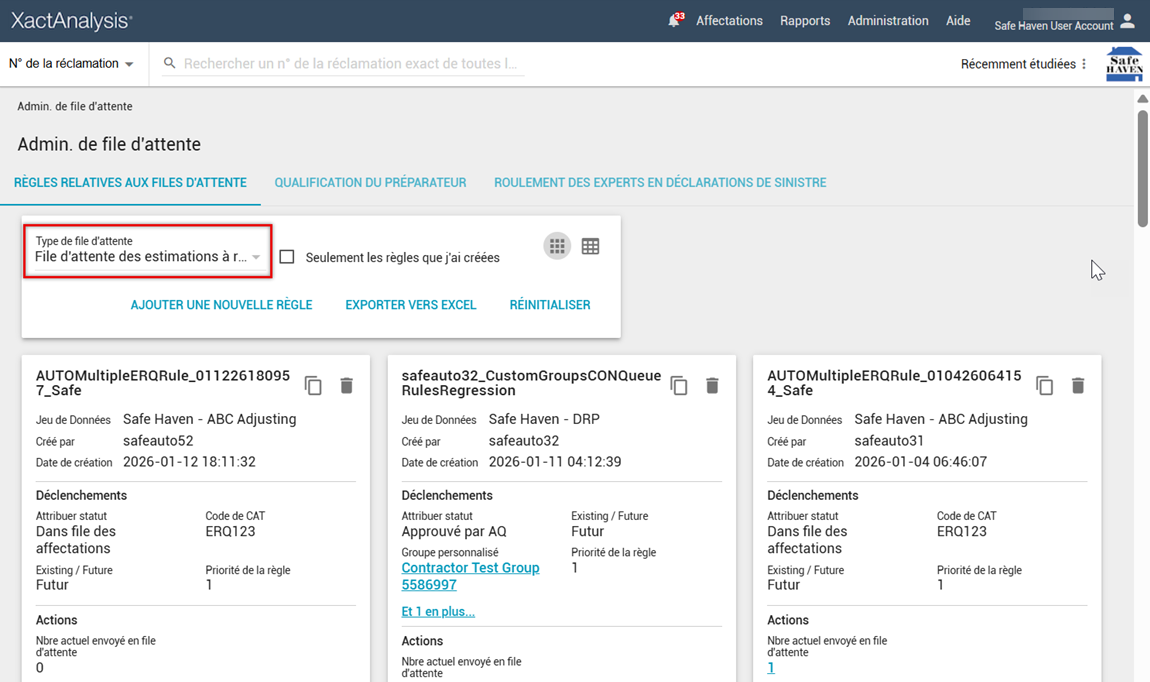
Task: Open Contractor Test Group 5586997 link
Action: pos(470,576)
